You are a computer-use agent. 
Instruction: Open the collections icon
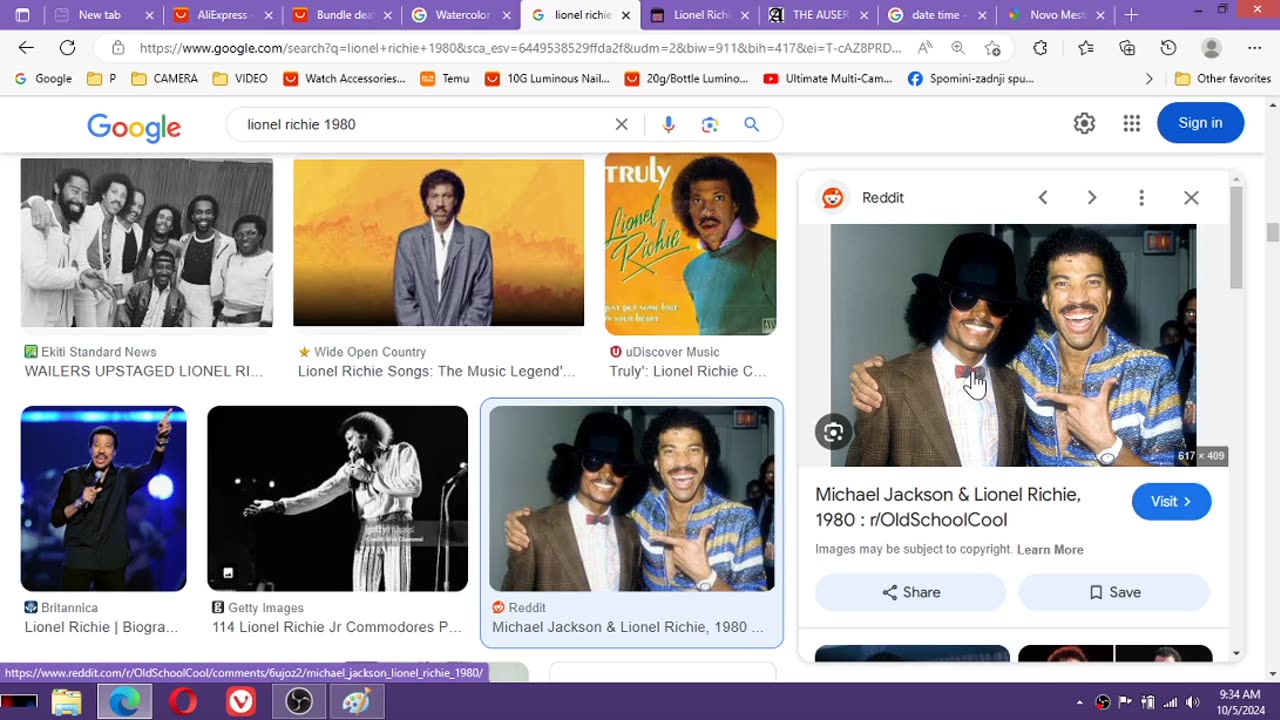click(x=1127, y=48)
